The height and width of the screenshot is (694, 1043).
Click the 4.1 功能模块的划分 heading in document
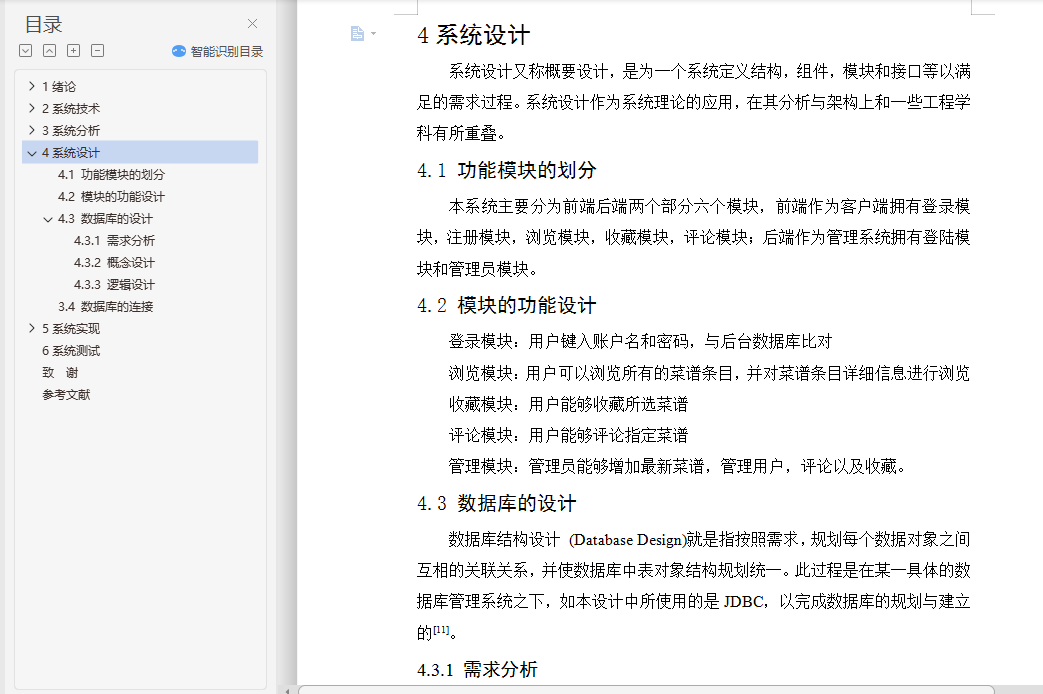click(x=506, y=170)
